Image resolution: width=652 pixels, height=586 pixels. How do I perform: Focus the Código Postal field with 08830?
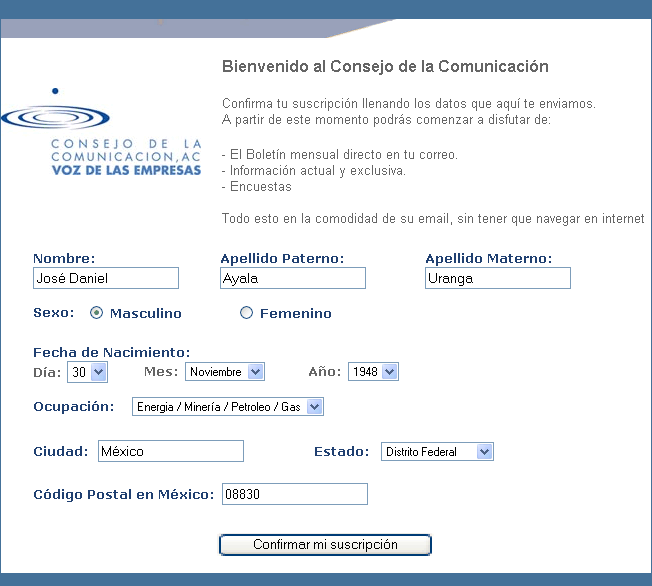point(294,494)
